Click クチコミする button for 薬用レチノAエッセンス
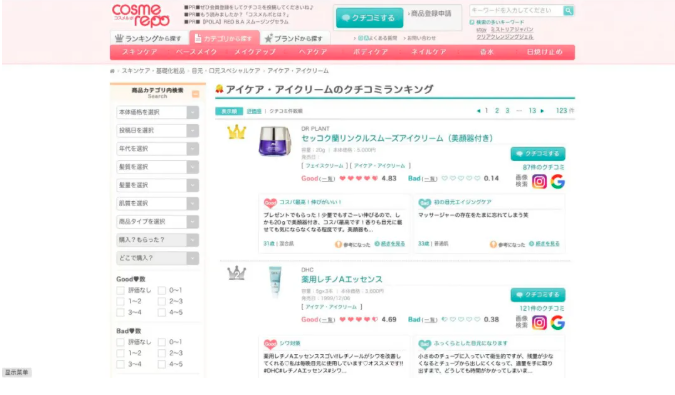Viewport: 675px width, 395px height. 538,295
